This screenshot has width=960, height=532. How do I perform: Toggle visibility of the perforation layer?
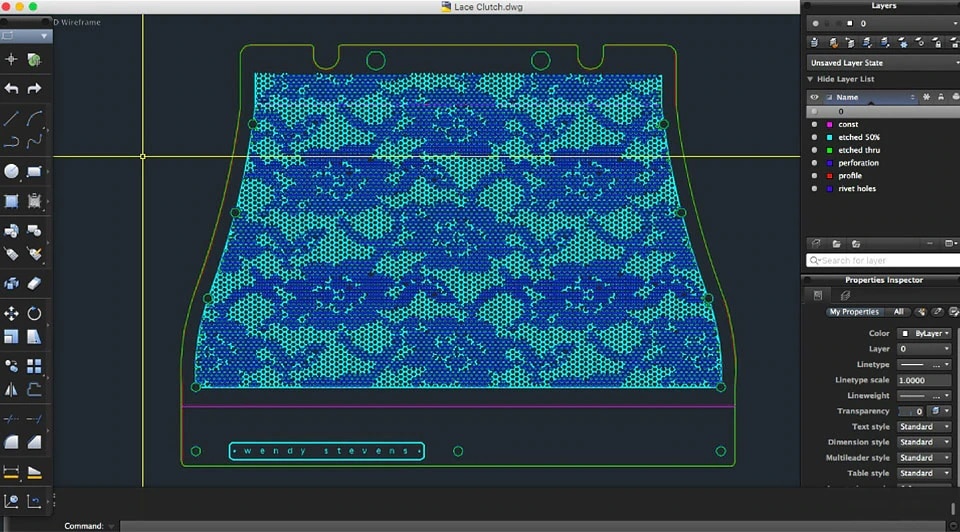point(814,163)
